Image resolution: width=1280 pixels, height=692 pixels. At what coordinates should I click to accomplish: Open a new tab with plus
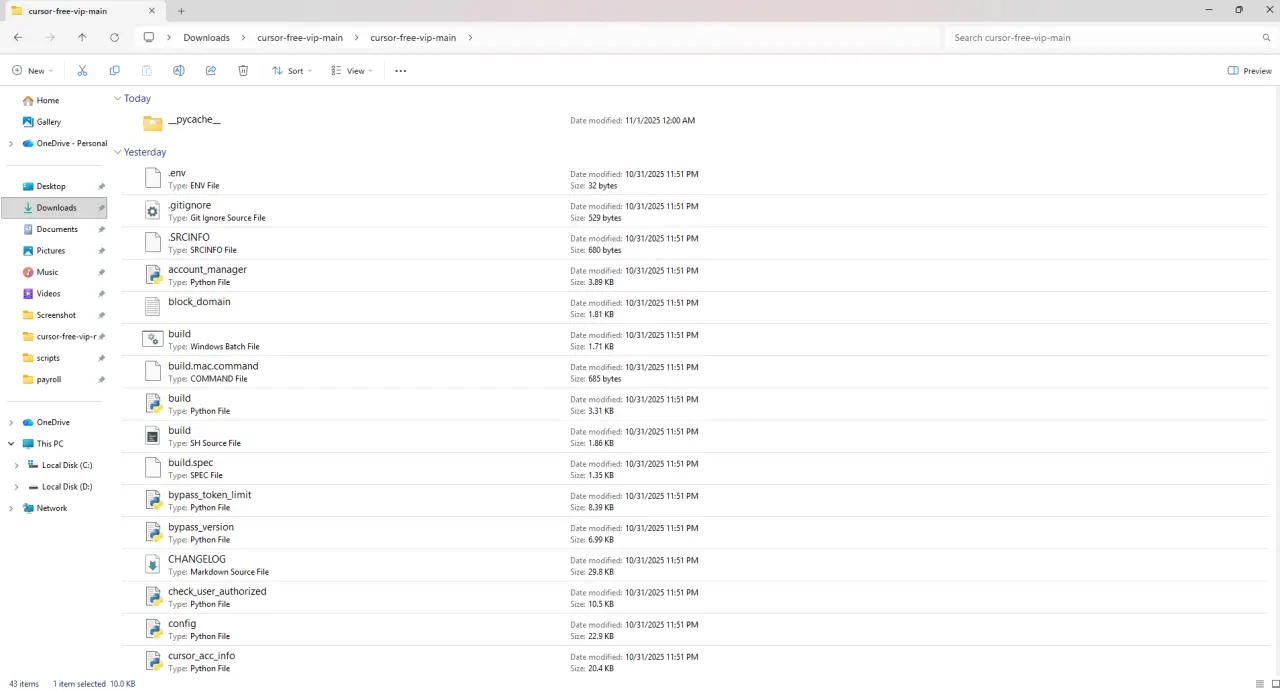tap(181, 11)
